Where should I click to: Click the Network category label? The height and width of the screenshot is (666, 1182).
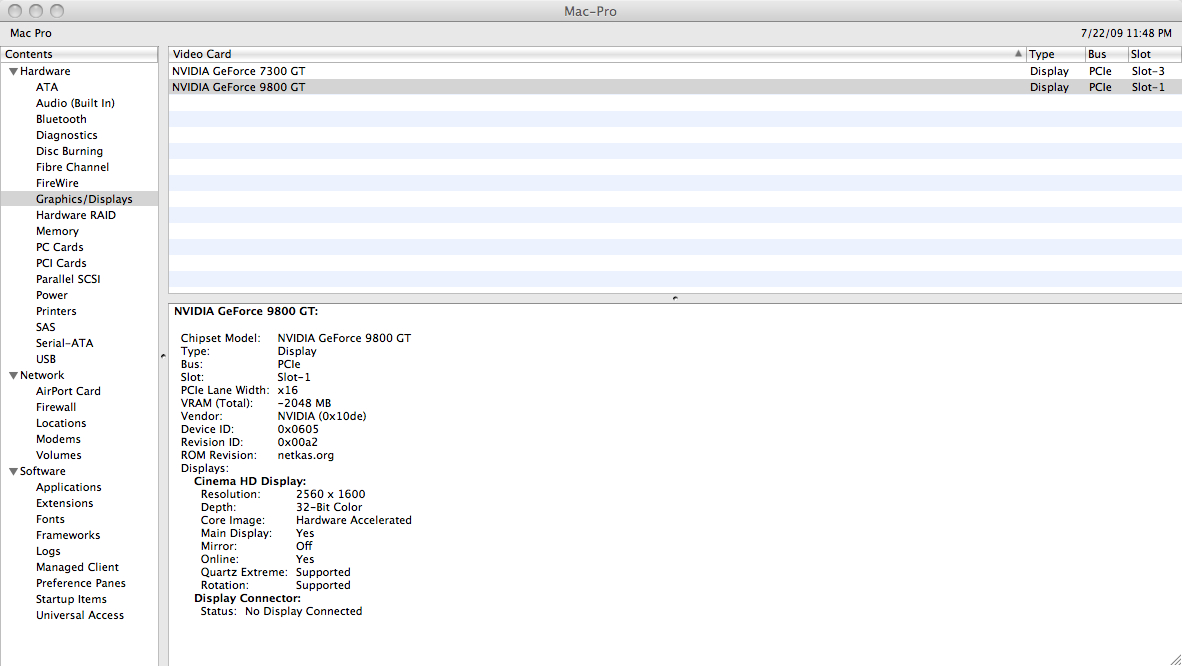point(42,375)
